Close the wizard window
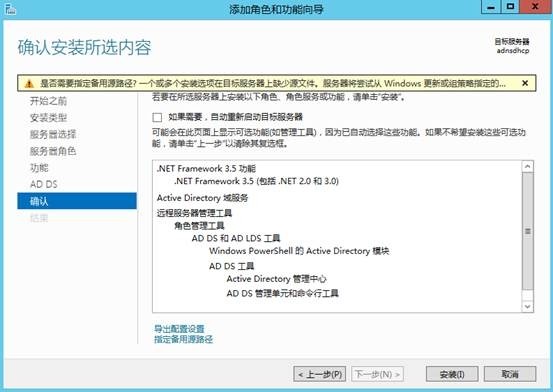The image size is (553, 392). (535, 7)
